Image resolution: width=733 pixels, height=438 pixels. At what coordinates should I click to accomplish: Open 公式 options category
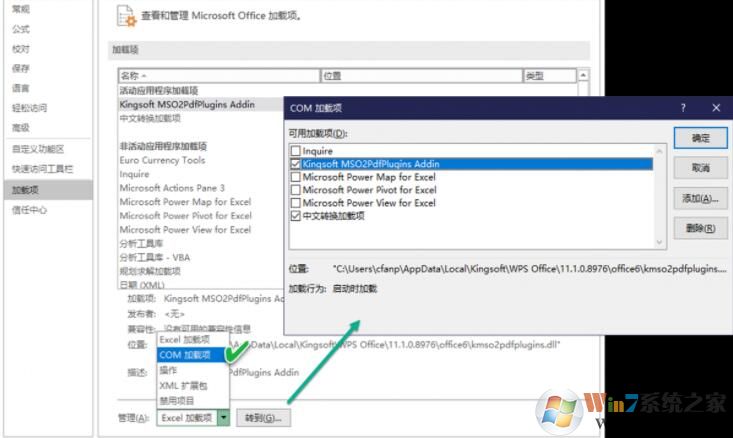(21, 29)
